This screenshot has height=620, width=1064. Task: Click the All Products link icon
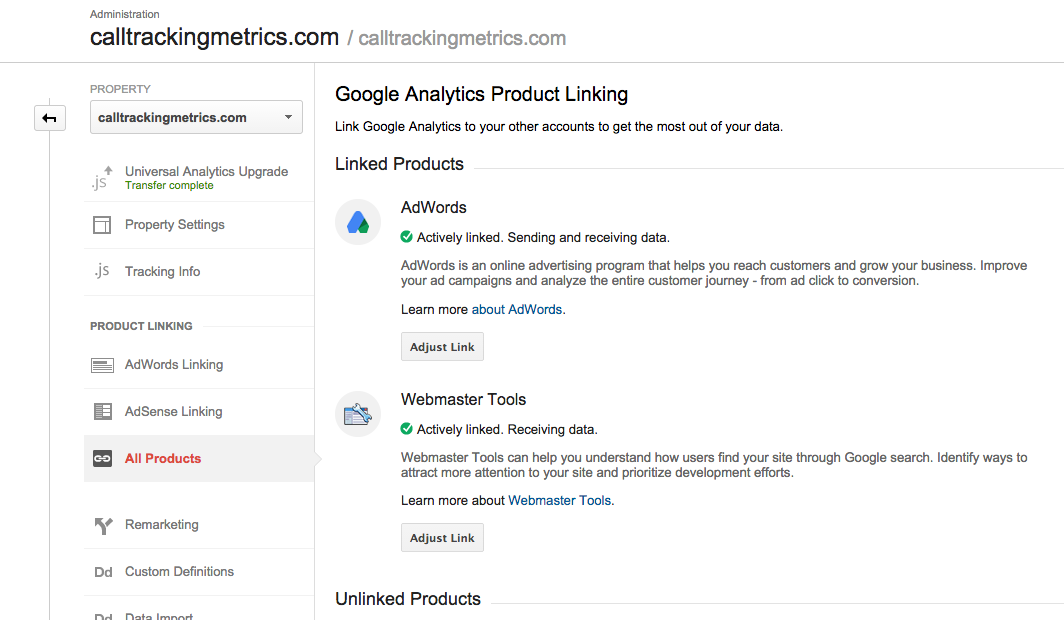click(x=102, y=459)
